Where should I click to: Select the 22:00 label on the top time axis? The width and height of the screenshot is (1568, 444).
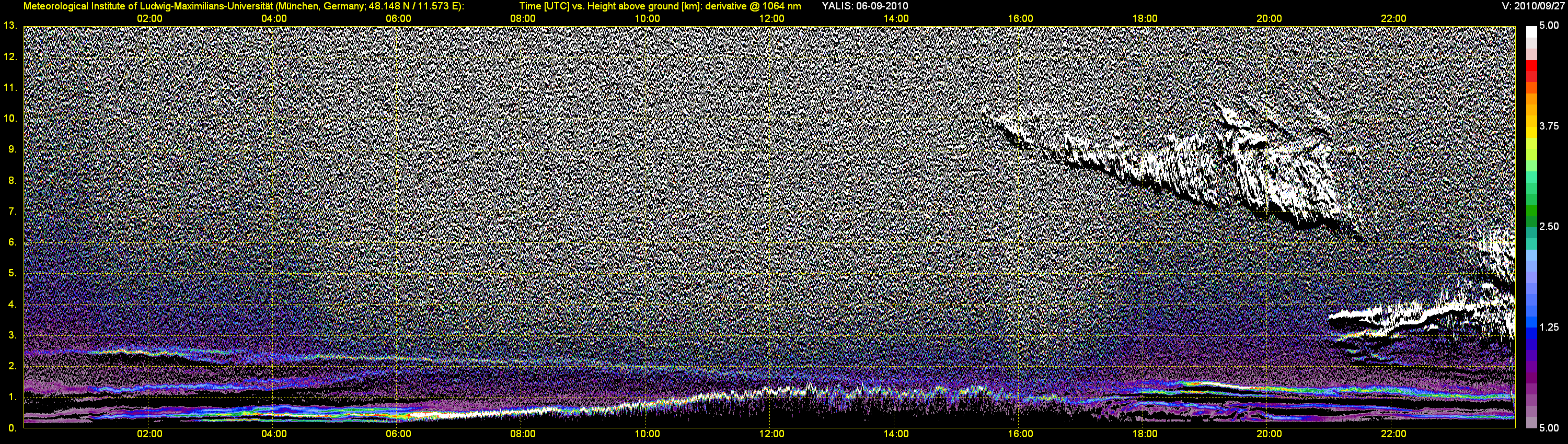tap(1393, 19)
